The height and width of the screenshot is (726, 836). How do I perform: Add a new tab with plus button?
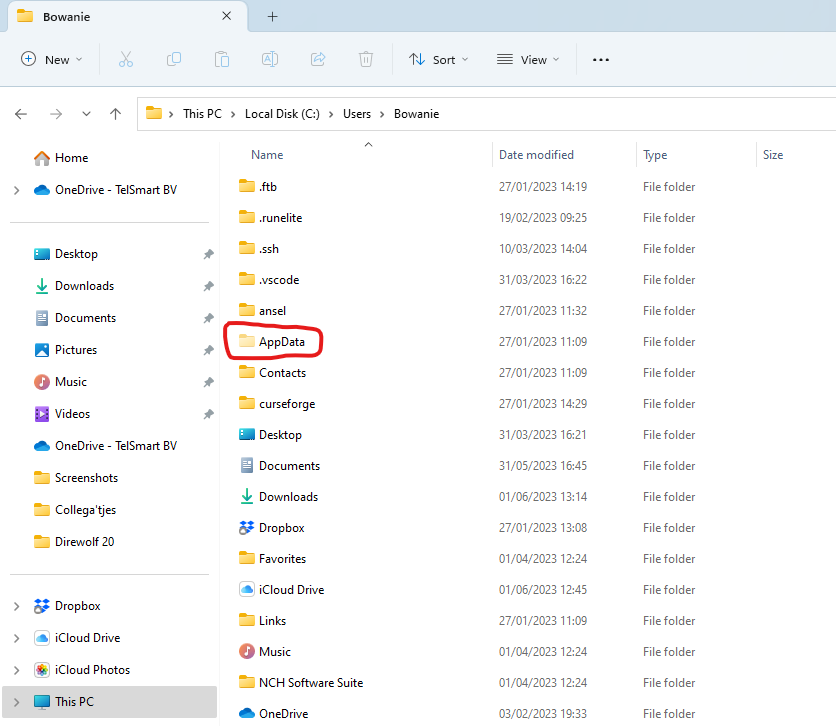tap(273, 17)
